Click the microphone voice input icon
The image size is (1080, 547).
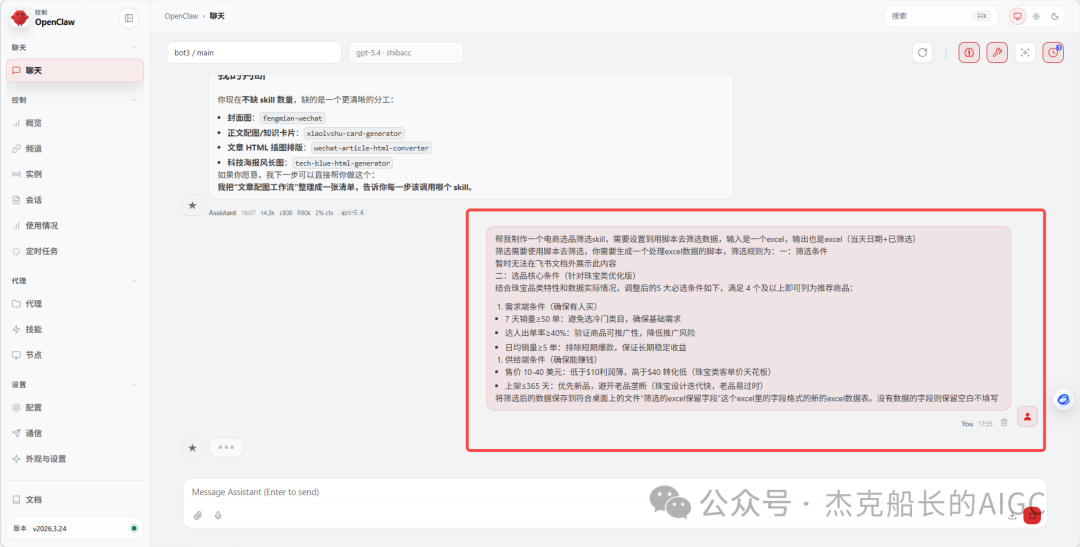pos(218,515)
